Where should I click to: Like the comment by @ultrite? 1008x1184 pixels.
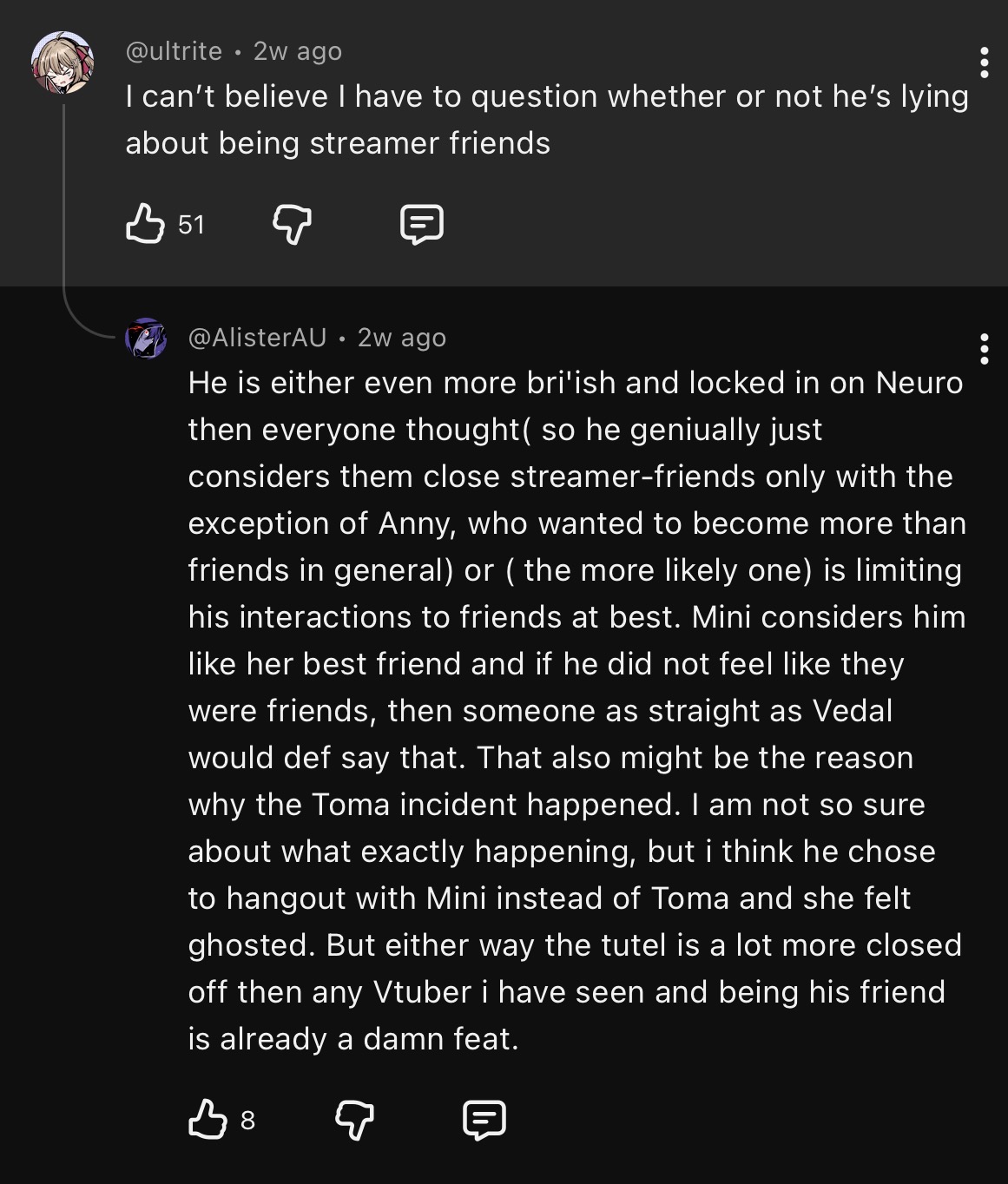(145, 224)
